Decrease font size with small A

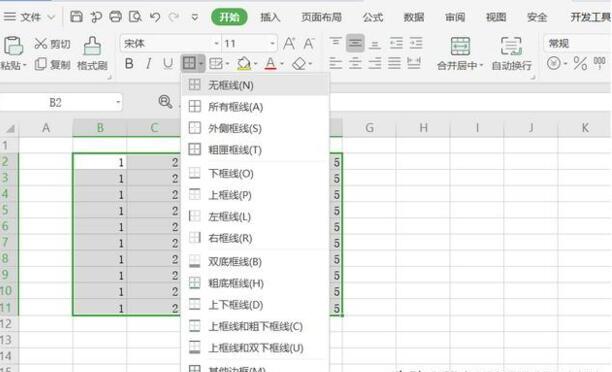[x=309, y=43]
